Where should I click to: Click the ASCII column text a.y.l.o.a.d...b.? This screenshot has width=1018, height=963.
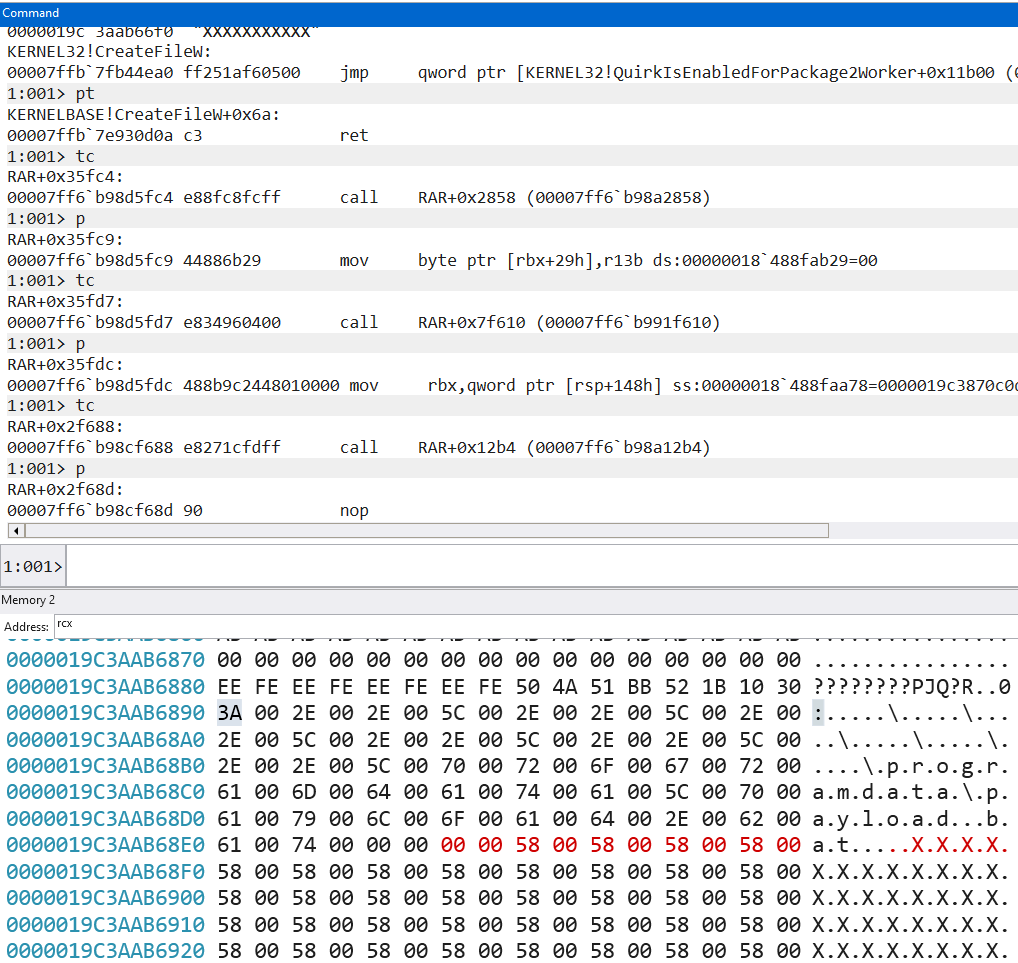coord(912,819)
